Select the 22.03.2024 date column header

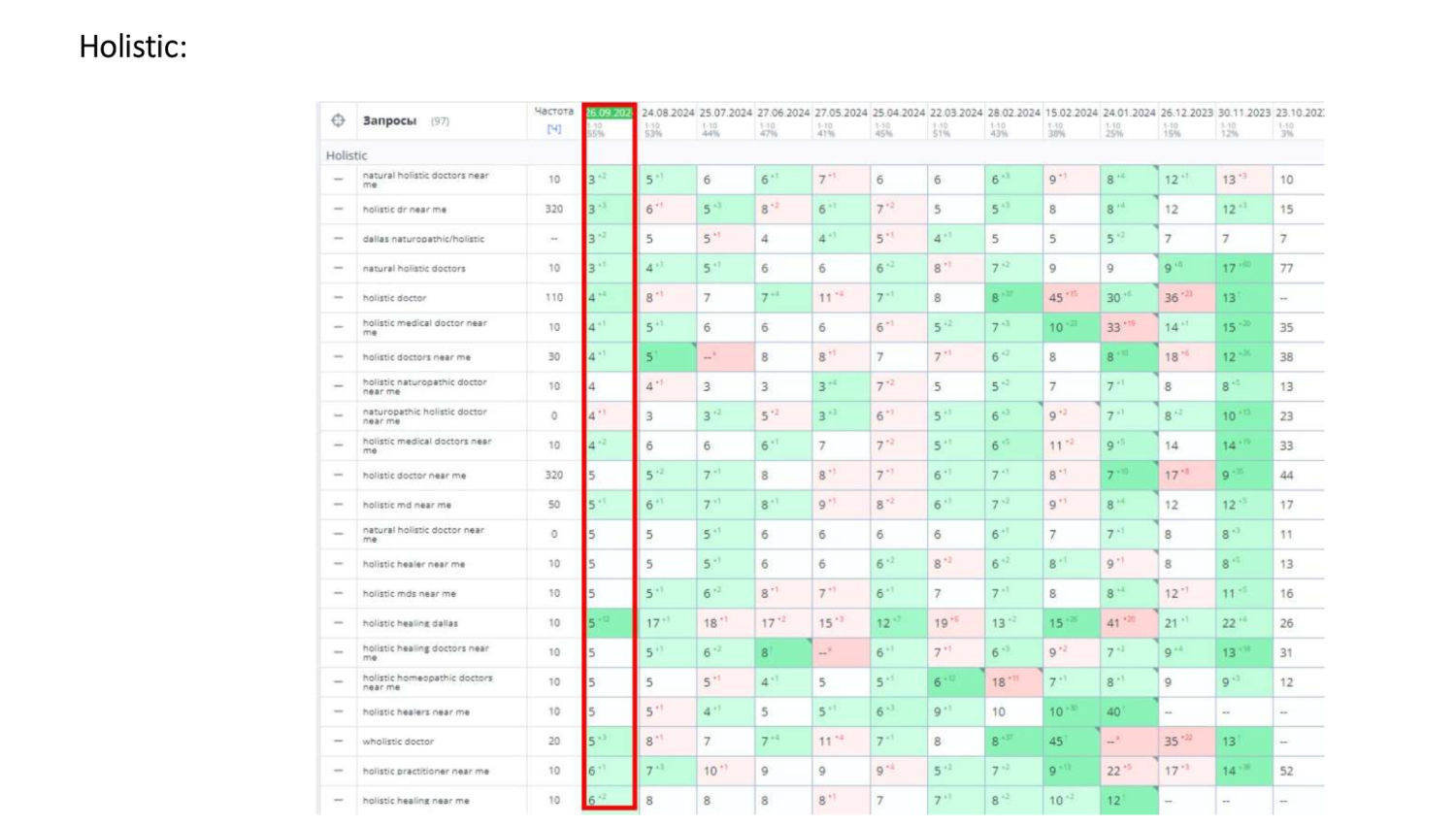coord(956,113)
